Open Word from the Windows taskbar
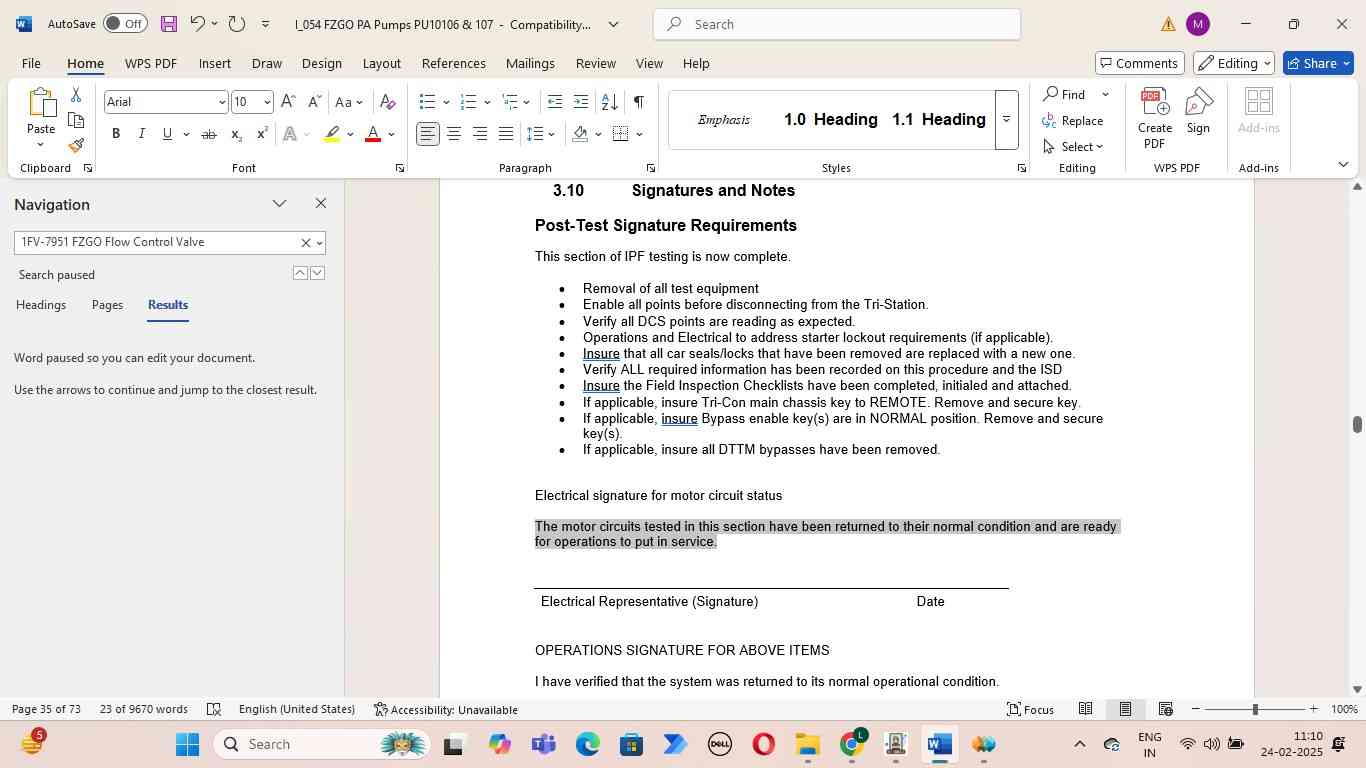The width and height of the screenshot is (1366, 768). [939, 745]
